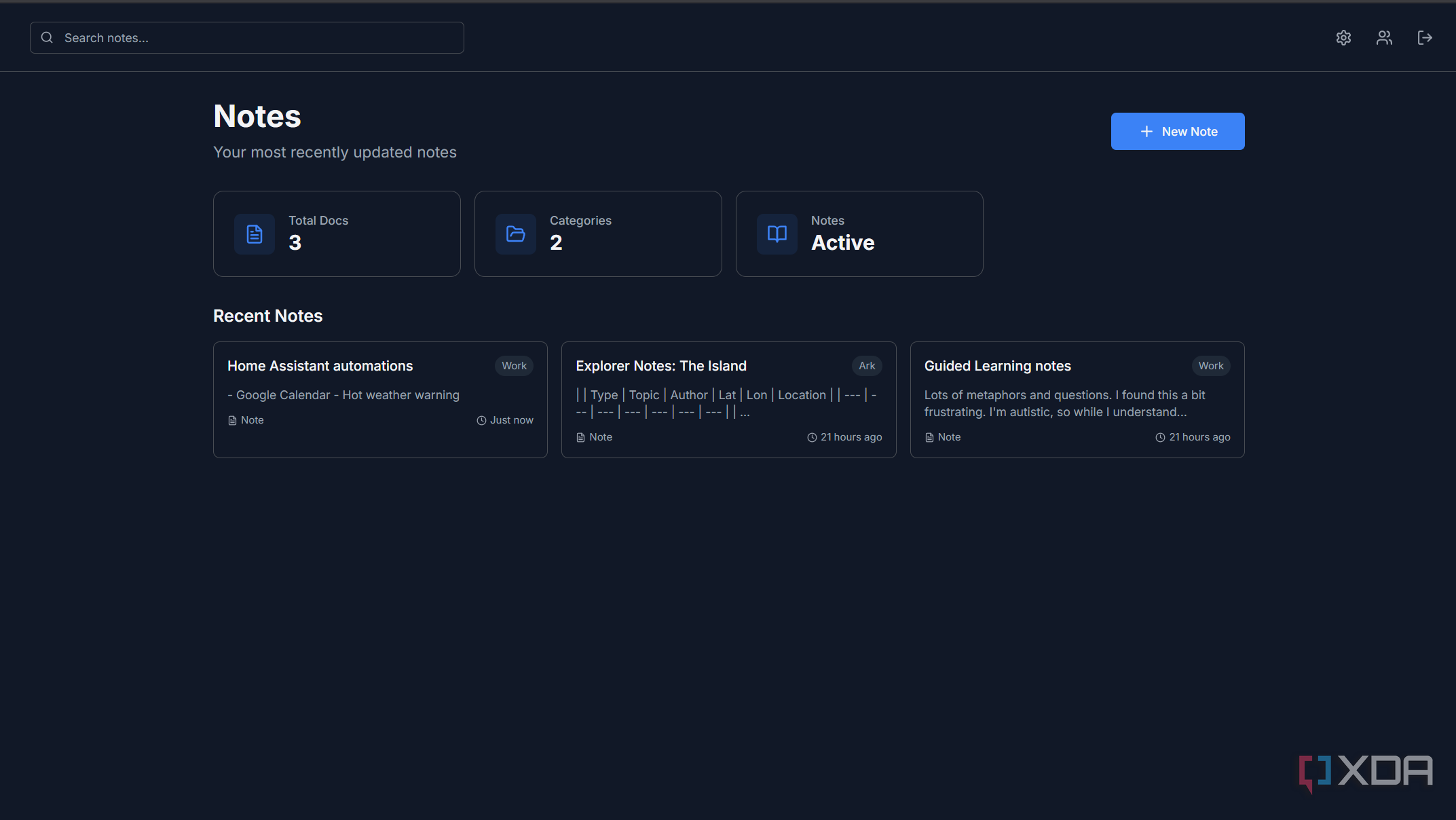Image resolution: width=1456 pixels, height=820 pixels.
Task: Click the logout icon
Action: (x=1425, y=38)
